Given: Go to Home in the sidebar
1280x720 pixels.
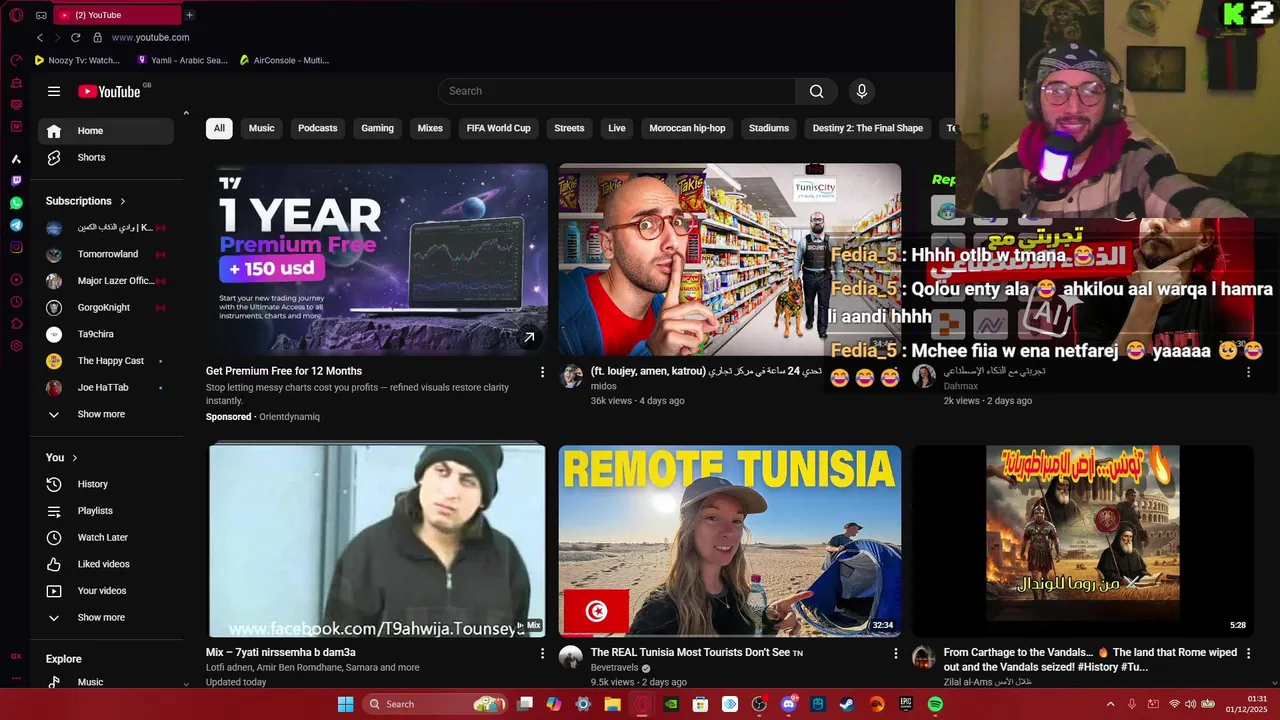Looking at the screenshot, I should (x=106, y=131).
